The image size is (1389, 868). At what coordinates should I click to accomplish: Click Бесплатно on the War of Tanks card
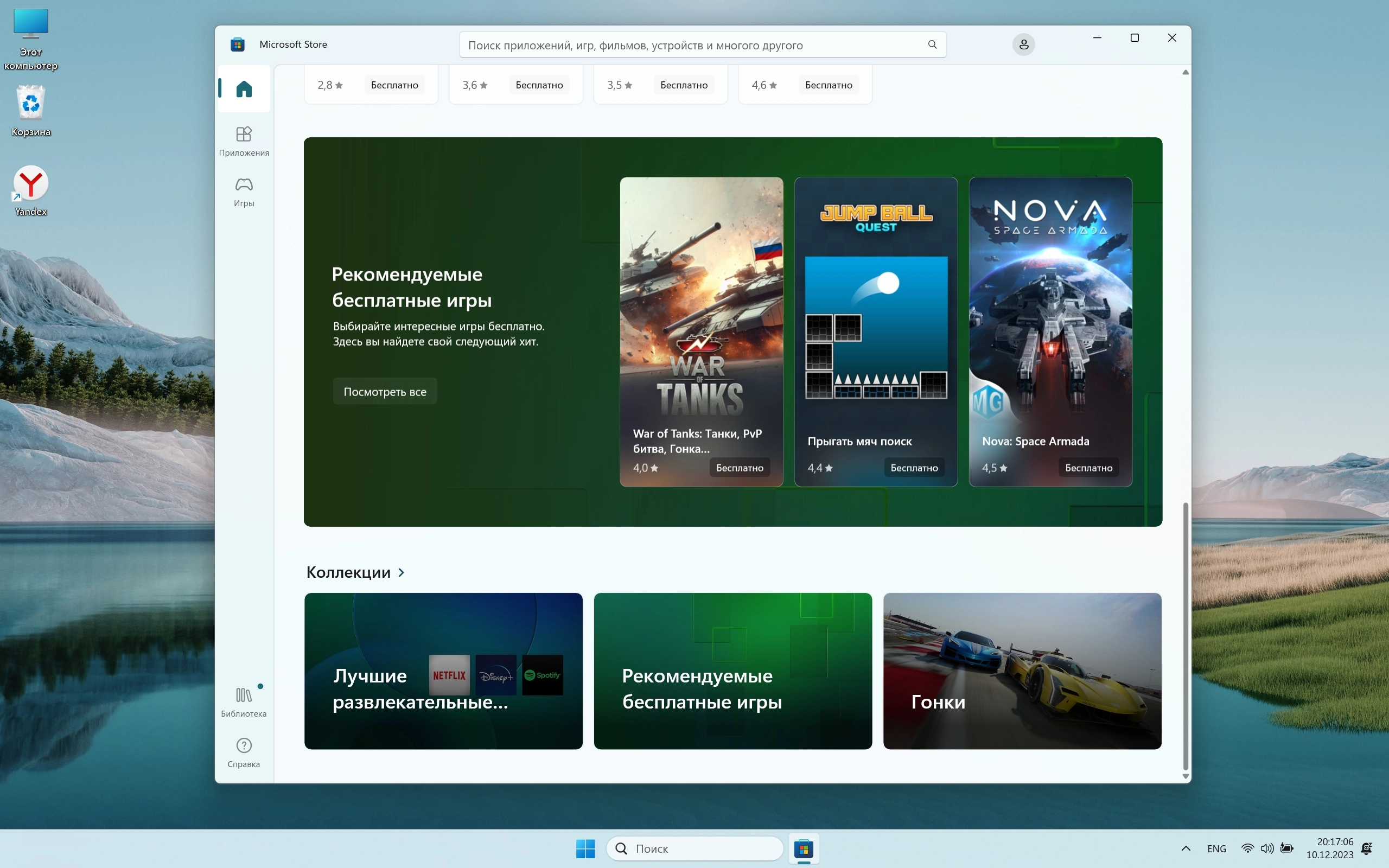740,468
